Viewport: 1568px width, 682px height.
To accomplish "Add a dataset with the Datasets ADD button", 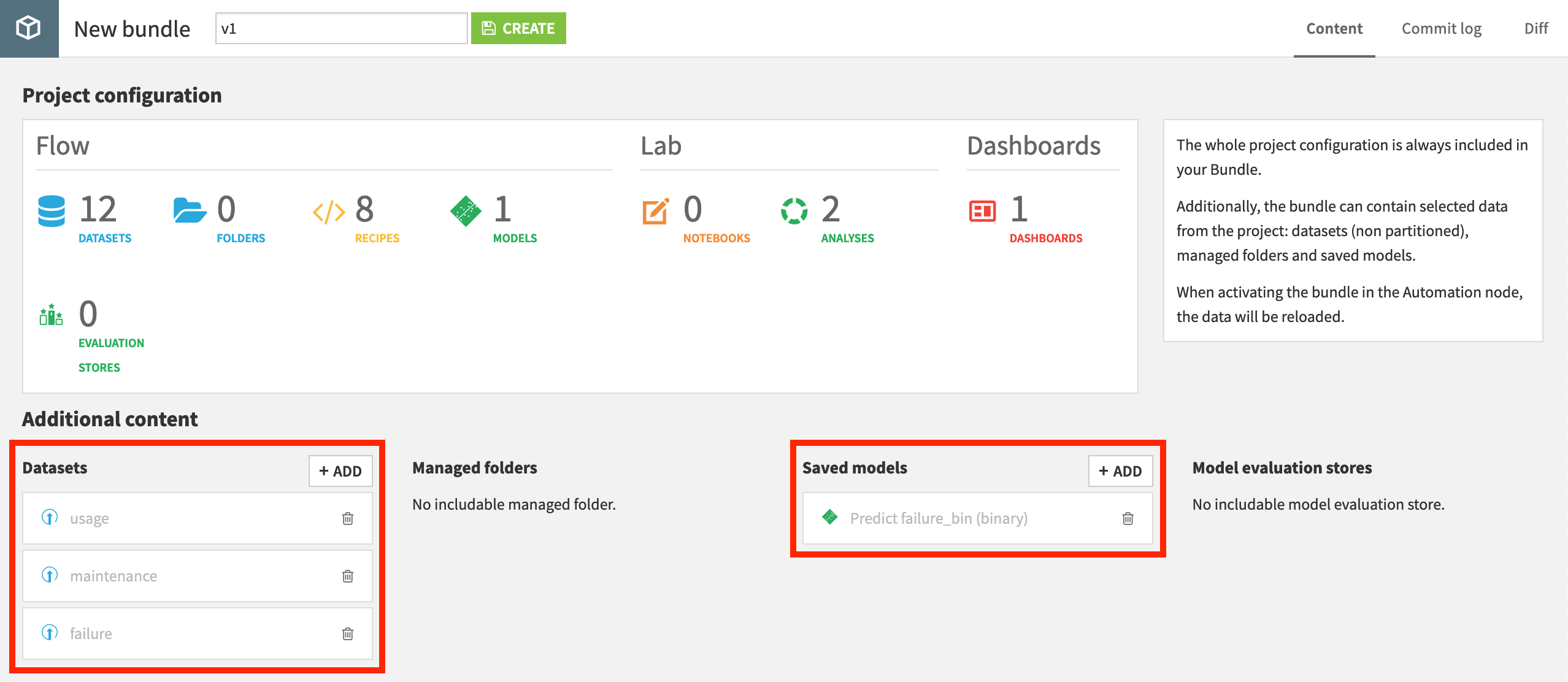I will 340,471.
